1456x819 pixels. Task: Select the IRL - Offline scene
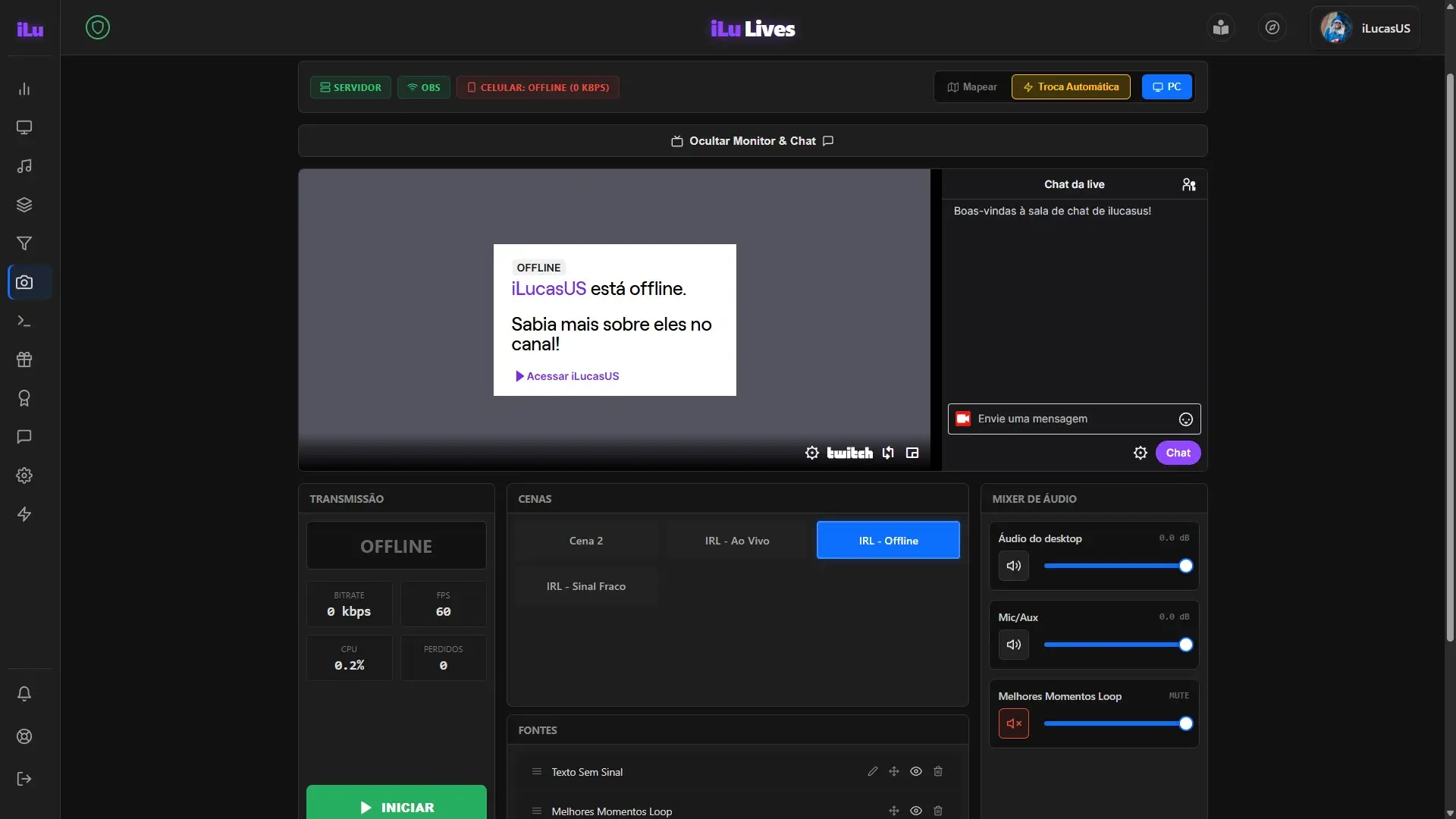[888, 540]
